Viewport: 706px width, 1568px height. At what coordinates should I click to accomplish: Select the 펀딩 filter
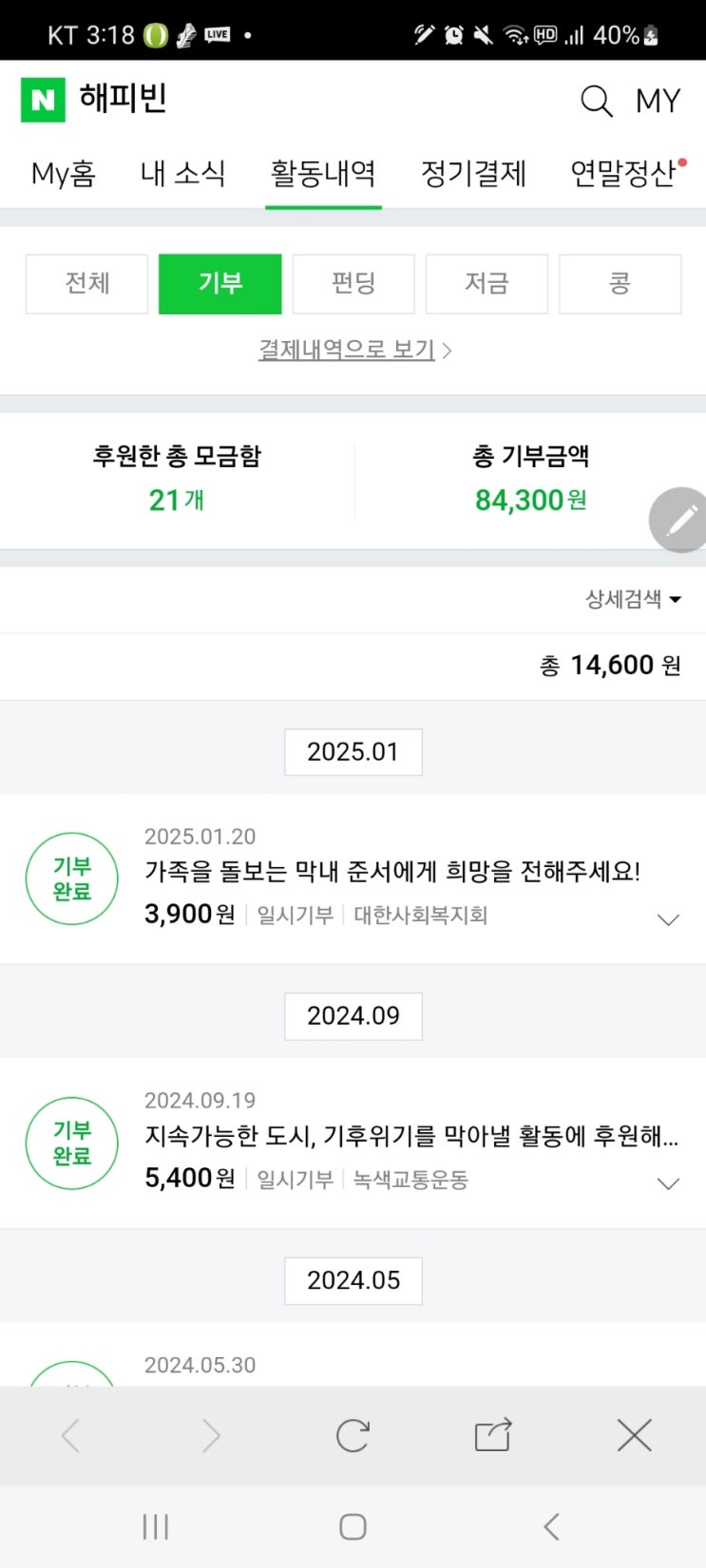point(353,283)
